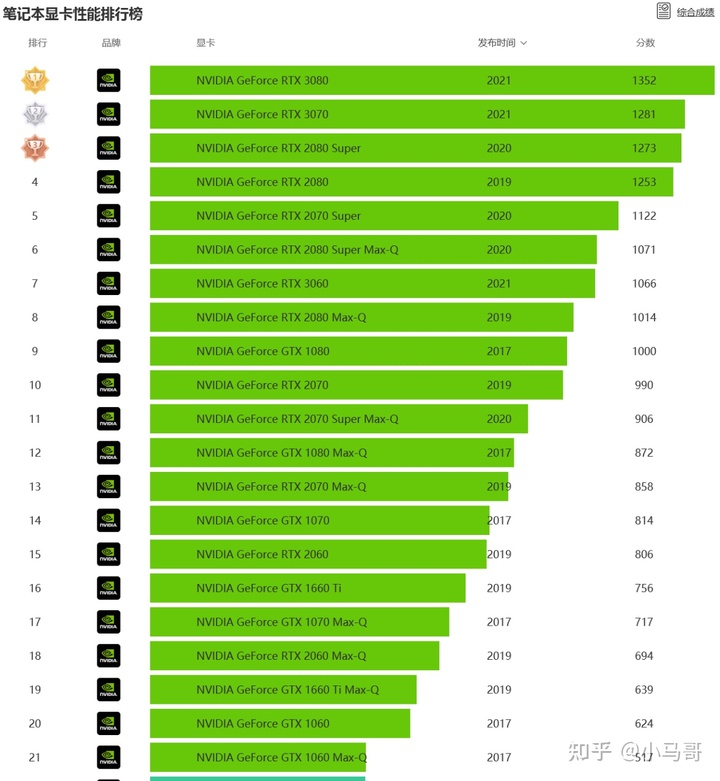Screen dimensions: 720x781
Task: Click NVIDIA logo beside RTX 2080
Action: click(108, 182)
